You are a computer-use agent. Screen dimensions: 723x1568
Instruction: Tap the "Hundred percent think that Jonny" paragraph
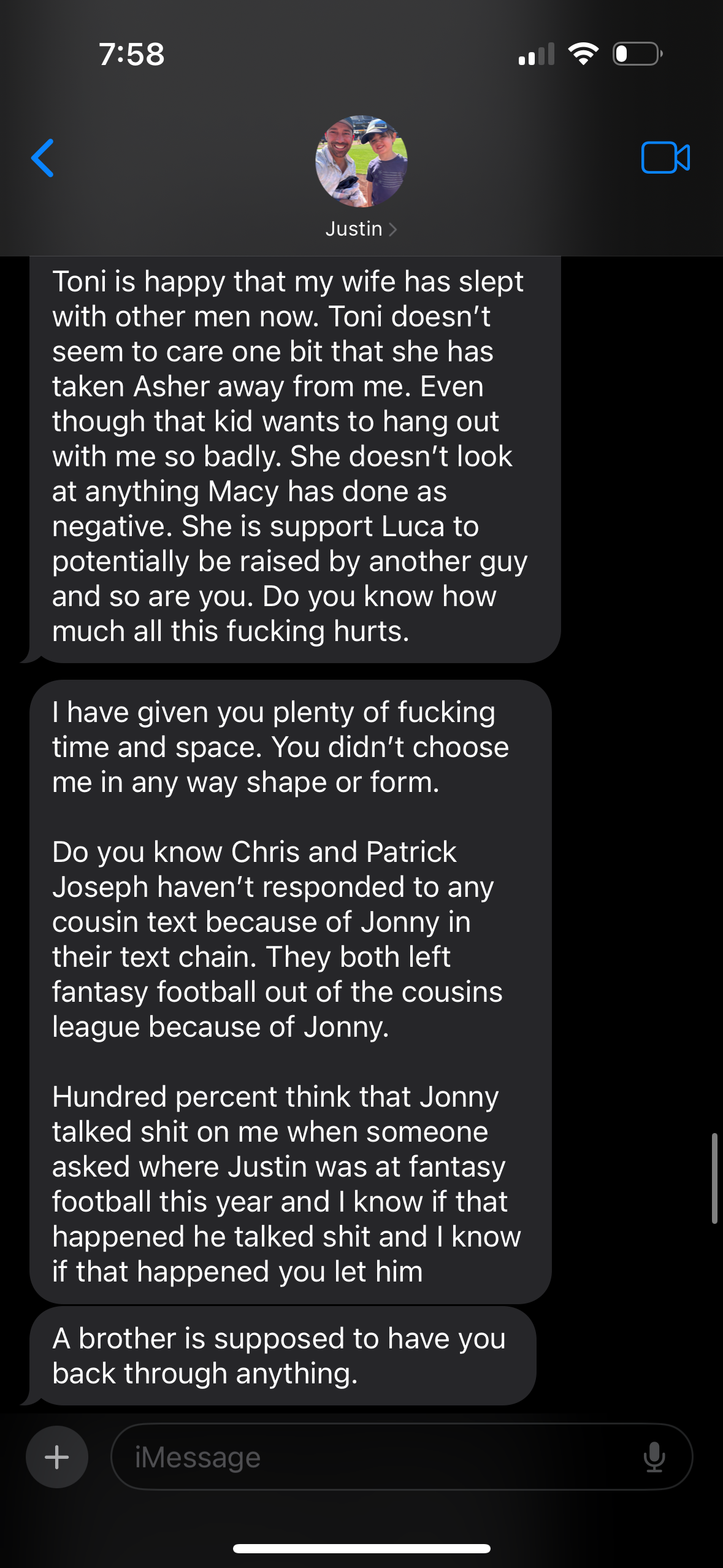coord(286,1184)
